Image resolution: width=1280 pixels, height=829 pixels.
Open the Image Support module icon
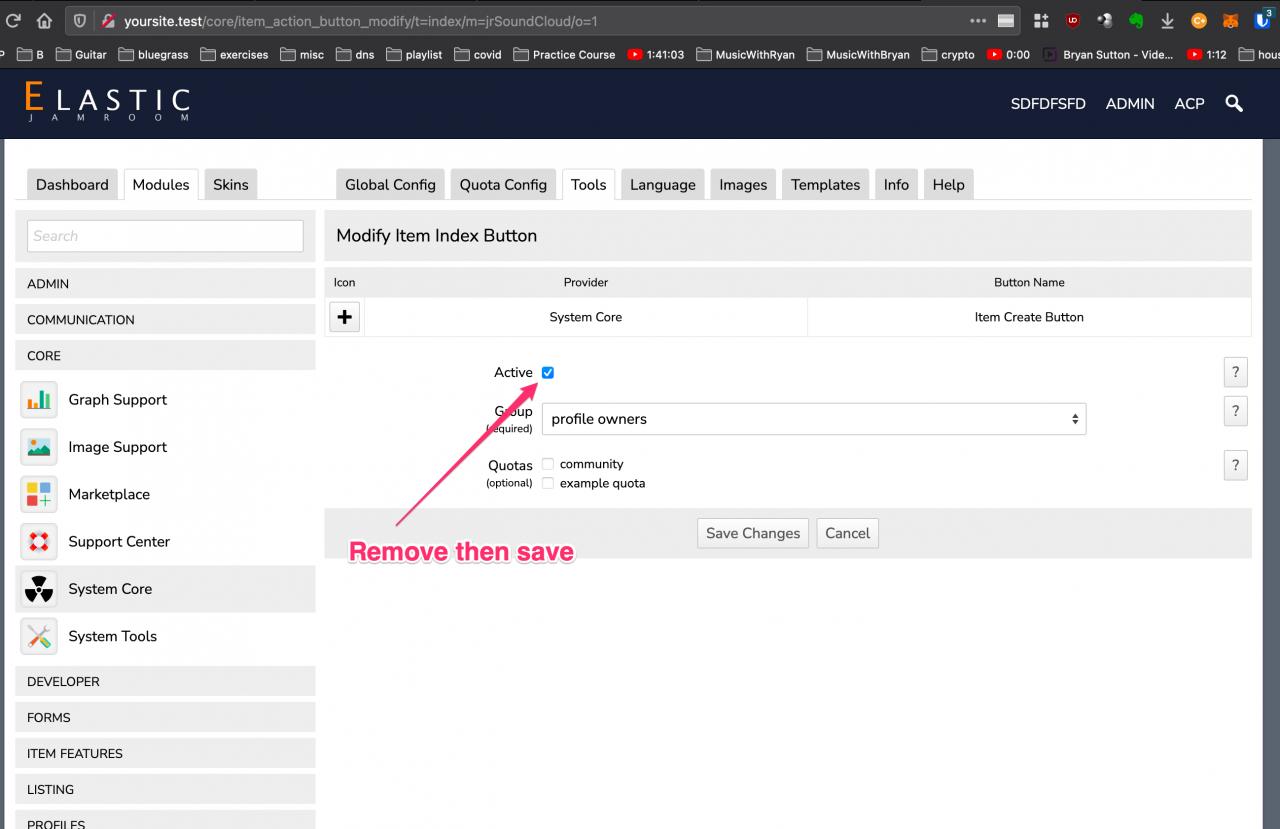(x=39, y=447)
